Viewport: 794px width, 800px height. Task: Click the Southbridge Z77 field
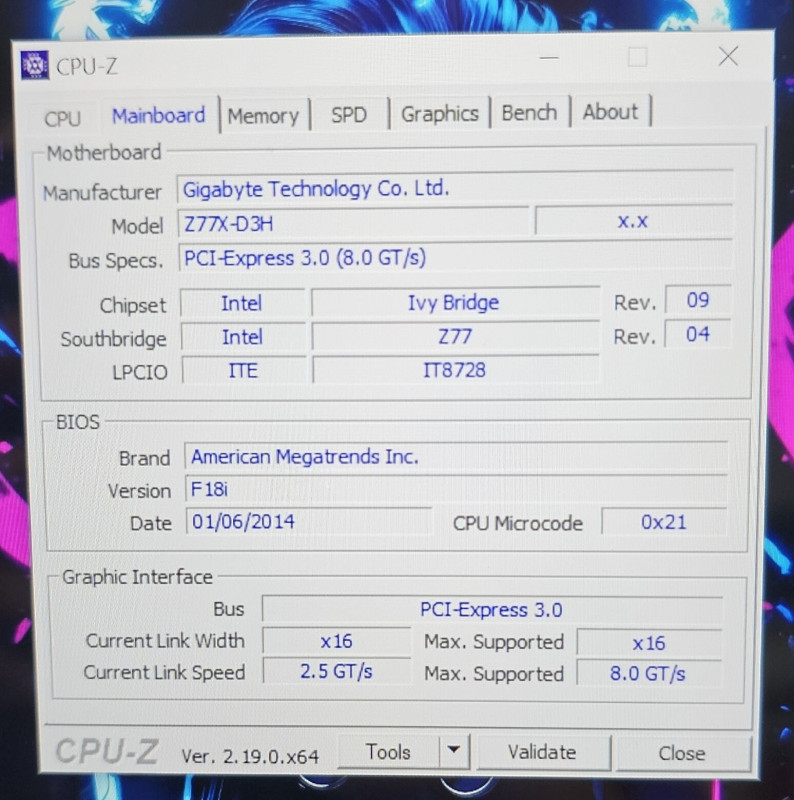455,336
